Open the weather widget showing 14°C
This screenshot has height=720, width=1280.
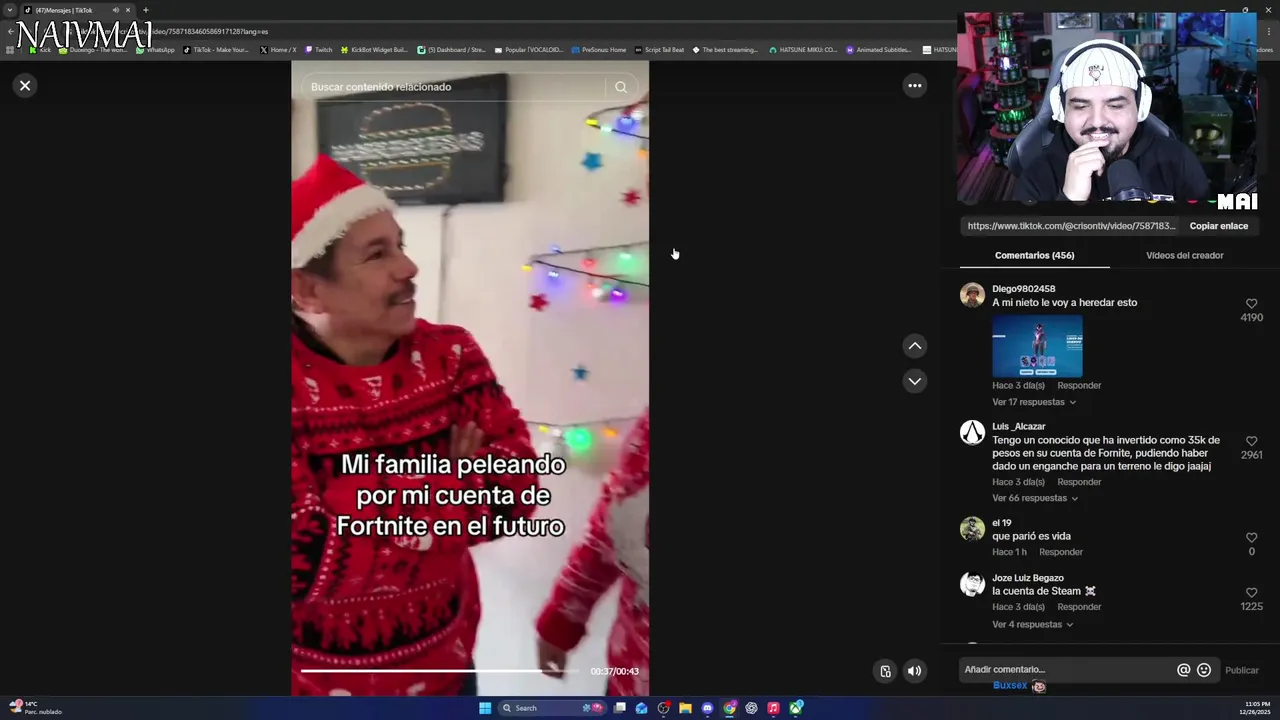[x=35, y=708]
